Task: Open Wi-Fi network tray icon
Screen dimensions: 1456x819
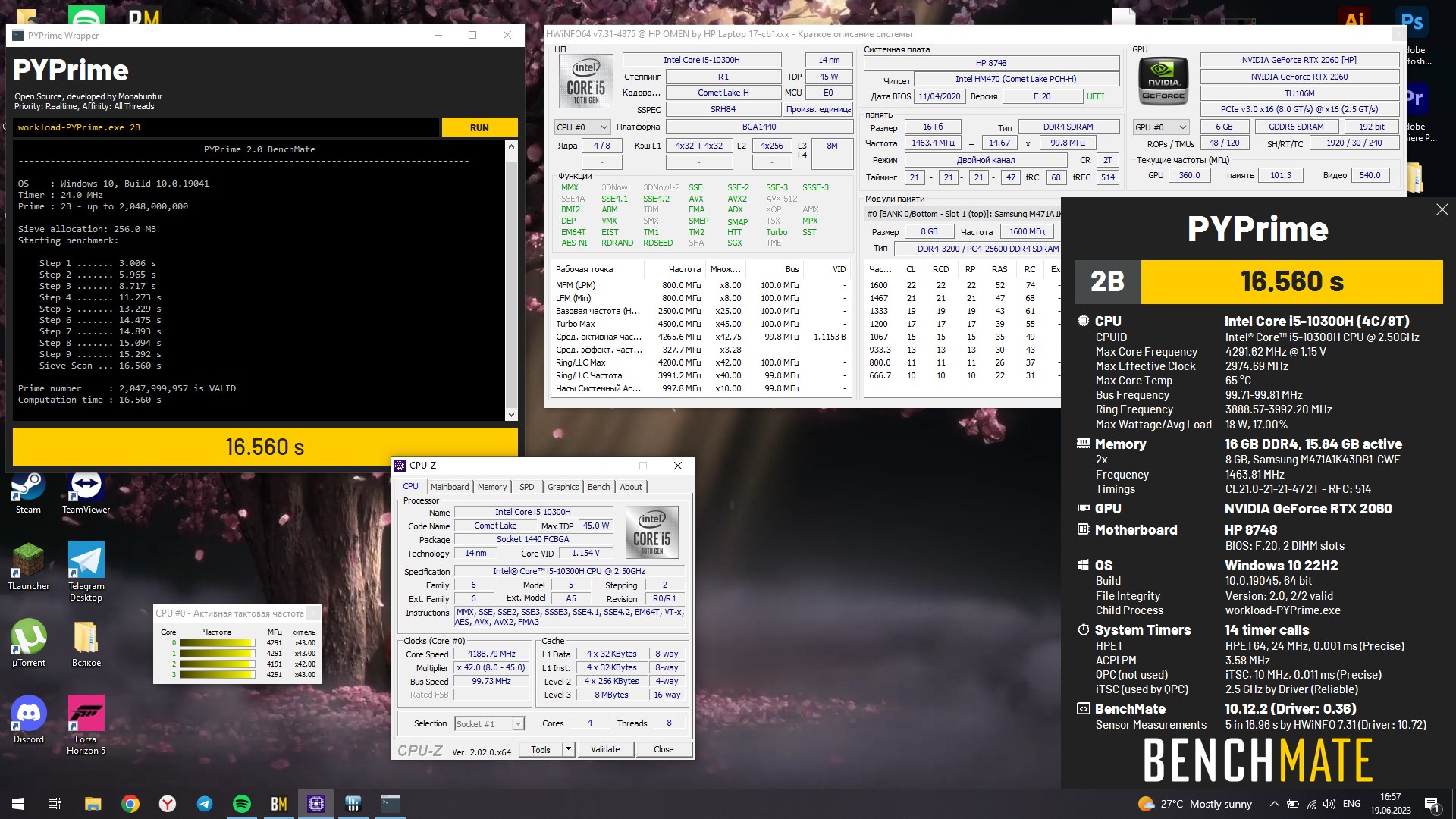Action: [1312, 804]
